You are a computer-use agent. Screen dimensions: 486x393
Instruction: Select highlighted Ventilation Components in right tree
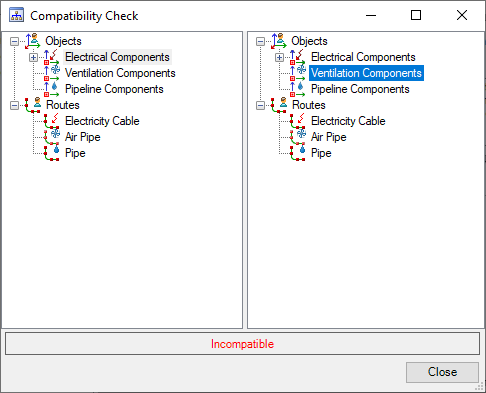click(x=366, y=73)
